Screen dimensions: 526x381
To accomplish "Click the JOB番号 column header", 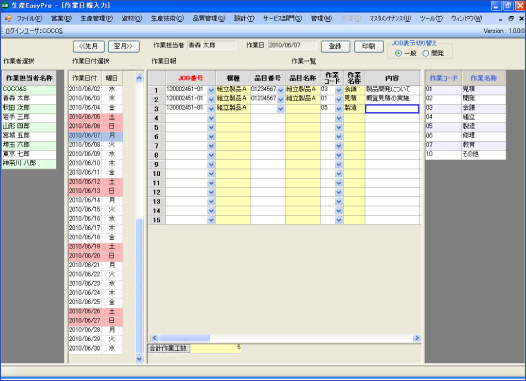I will [191, 78].
